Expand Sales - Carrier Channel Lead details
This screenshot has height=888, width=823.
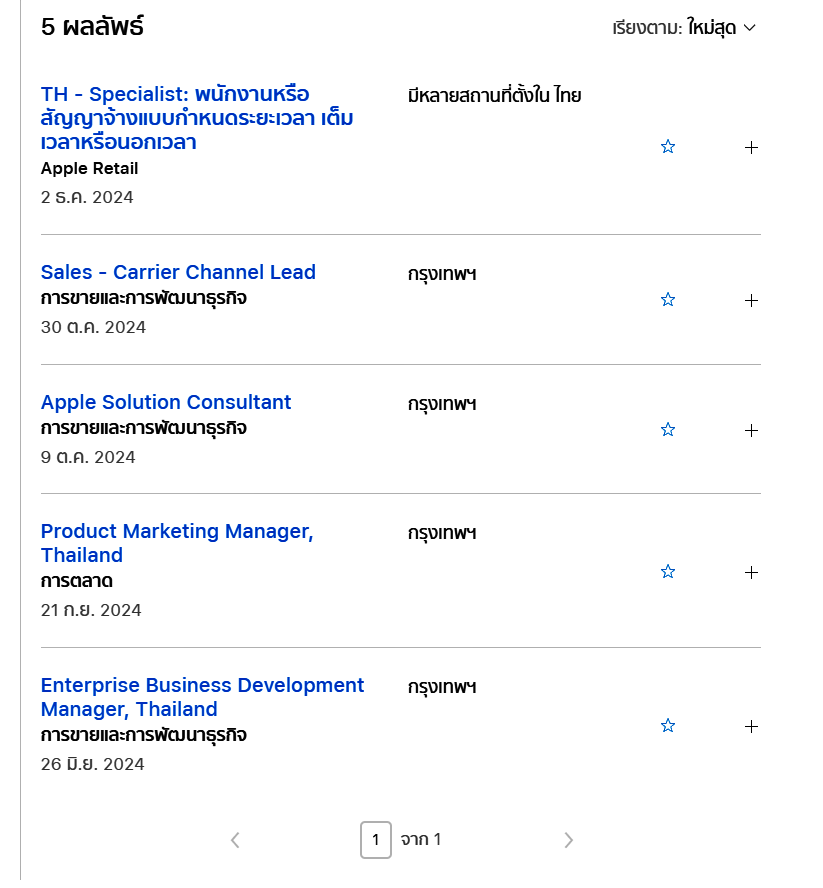(x=752, y=300)
